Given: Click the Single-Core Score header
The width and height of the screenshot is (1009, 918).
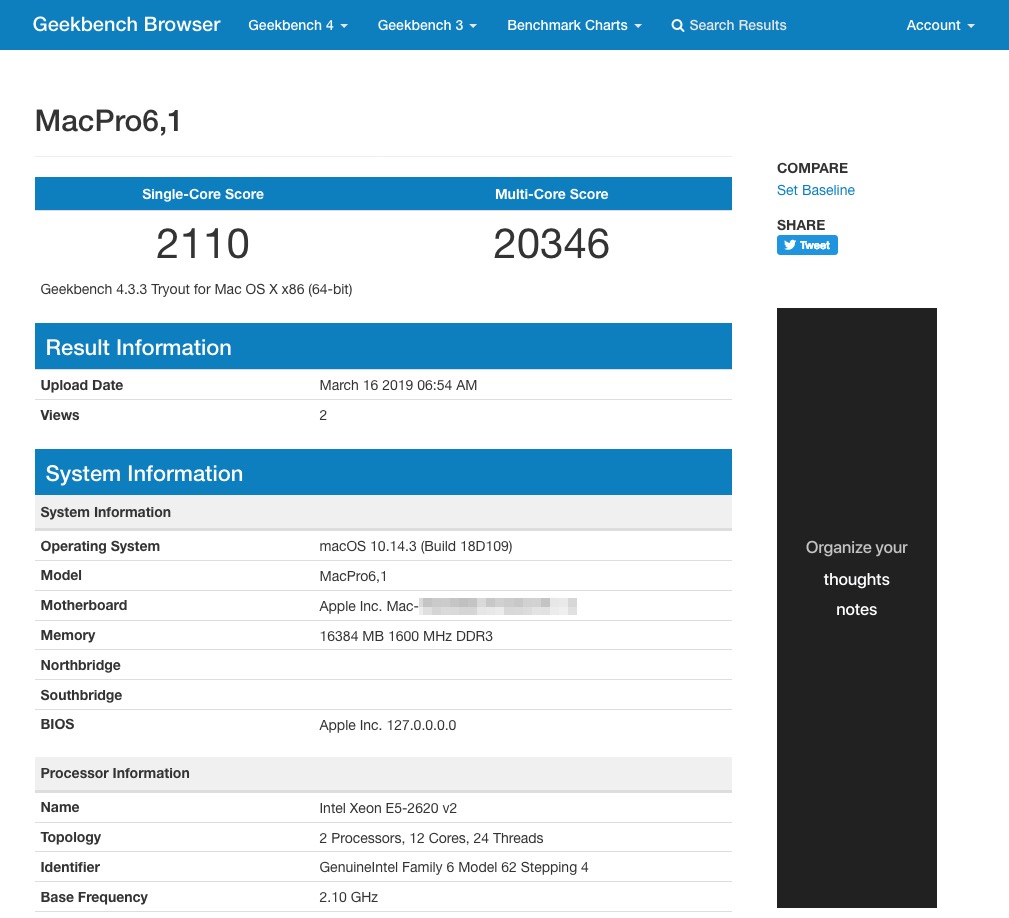Looking at the screenshot, I should point(203,194).
